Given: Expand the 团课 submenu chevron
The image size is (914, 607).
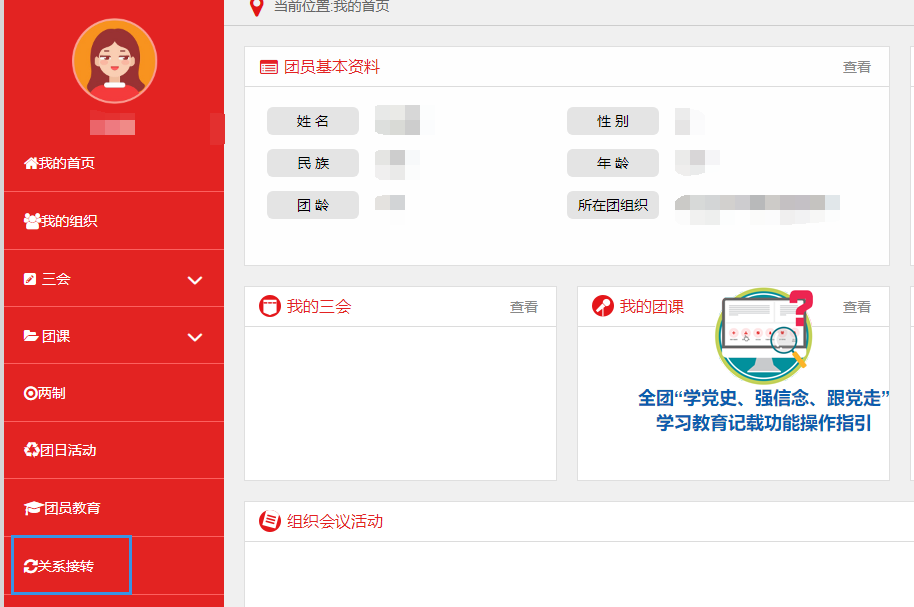Looking at the screenshot, I should pos(195,337).
